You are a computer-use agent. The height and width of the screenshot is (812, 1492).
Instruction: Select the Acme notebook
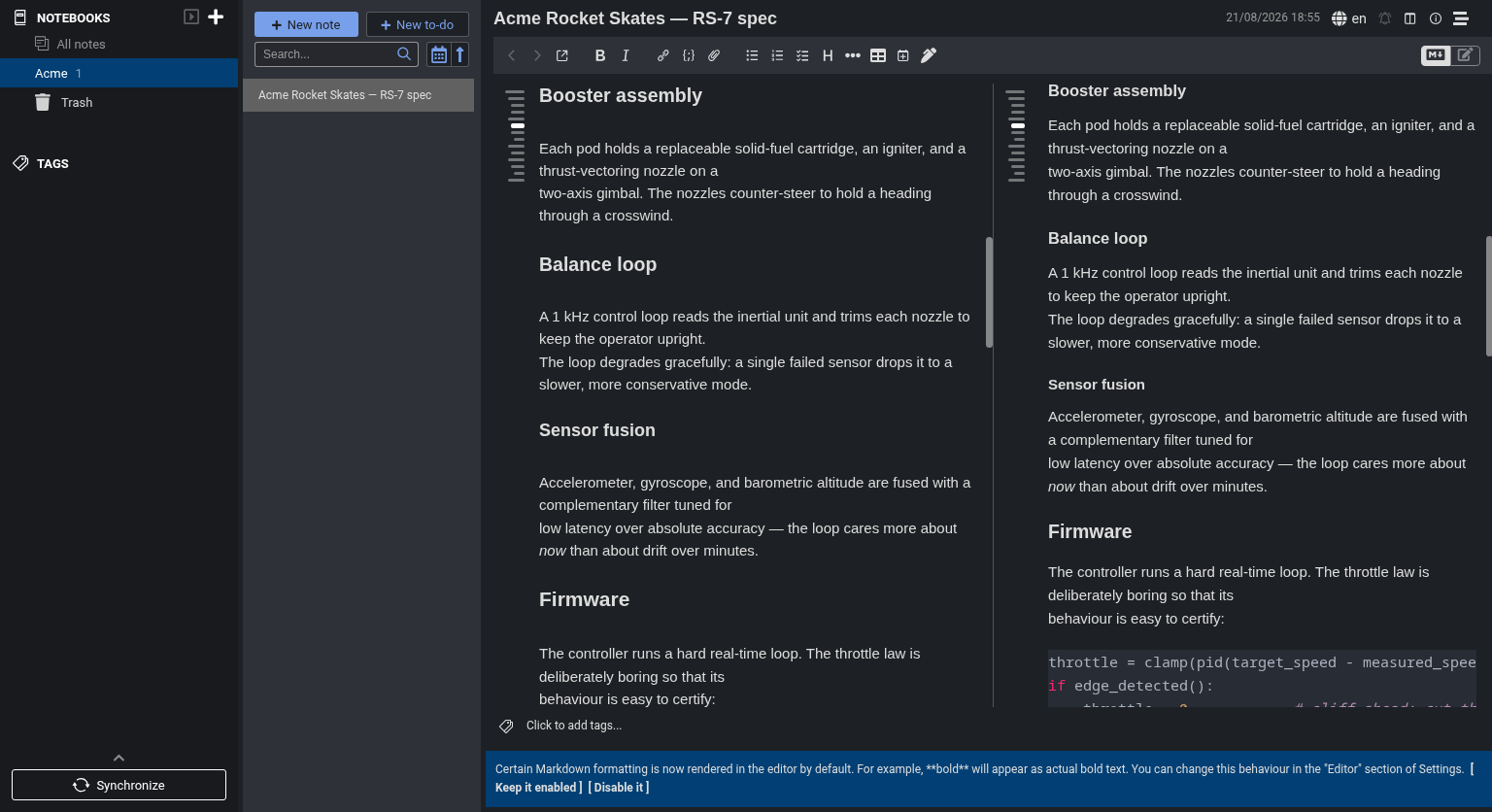point(119,73)
